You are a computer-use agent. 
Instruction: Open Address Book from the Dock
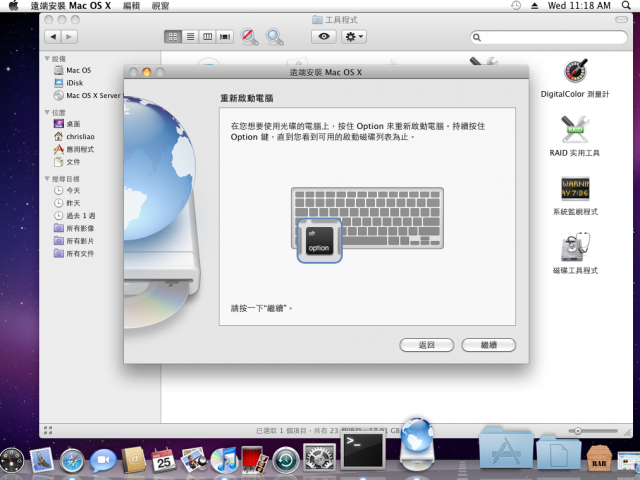coord(133,460)
